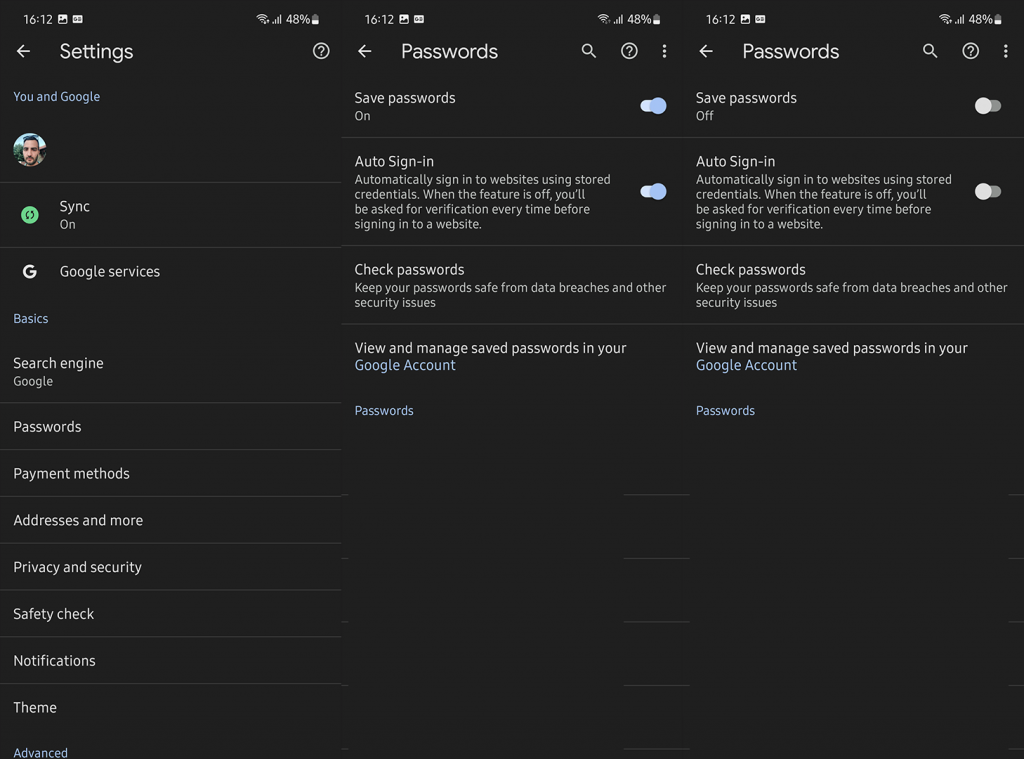Open help in middle Passwords screen

pos(629,51)
